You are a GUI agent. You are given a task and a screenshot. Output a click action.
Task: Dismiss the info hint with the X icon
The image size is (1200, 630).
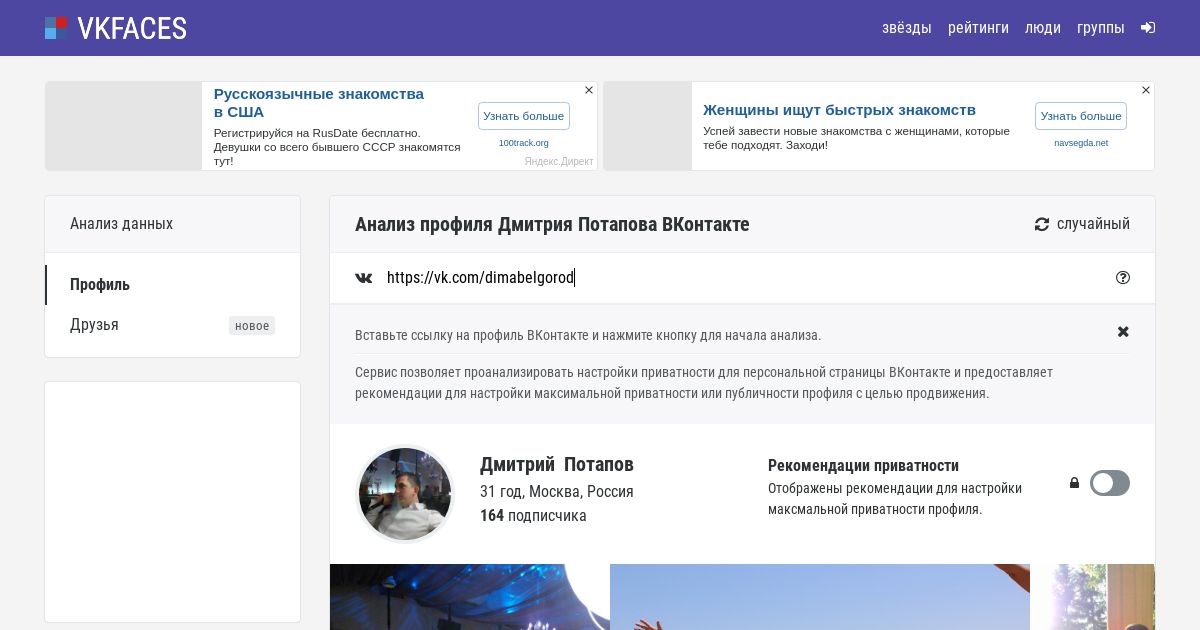pos(1123,332)
